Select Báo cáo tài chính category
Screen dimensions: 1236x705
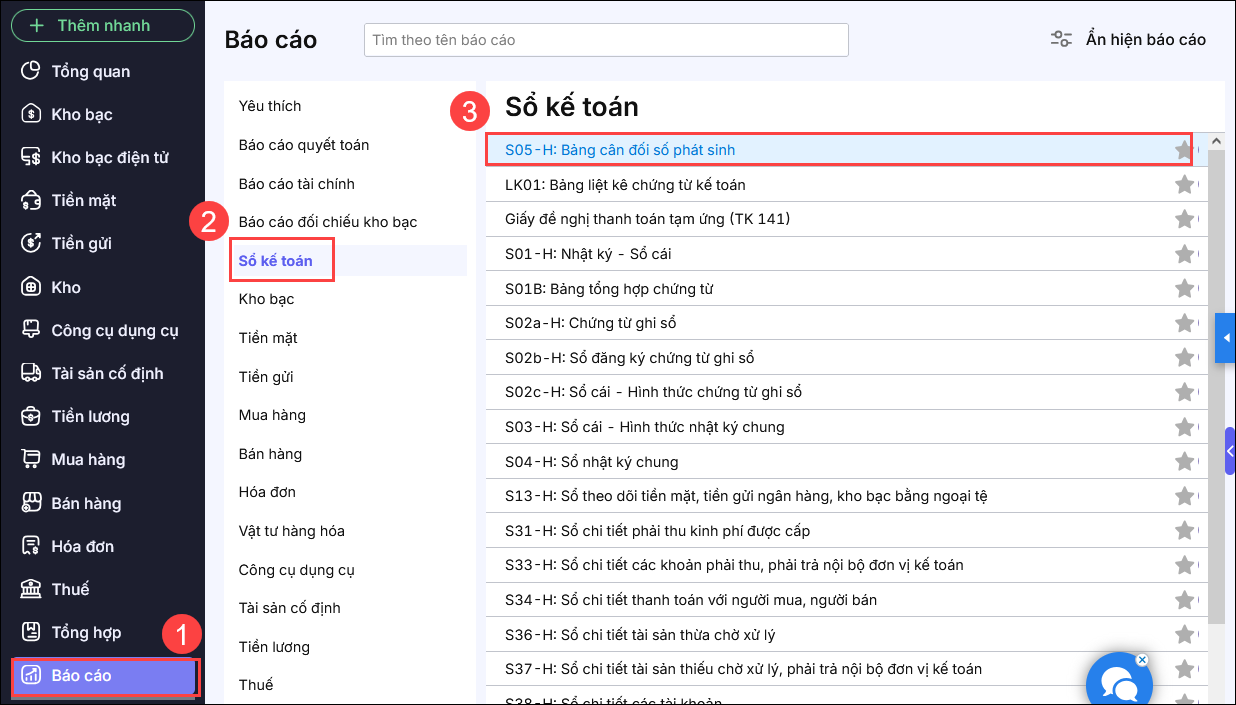296,184
